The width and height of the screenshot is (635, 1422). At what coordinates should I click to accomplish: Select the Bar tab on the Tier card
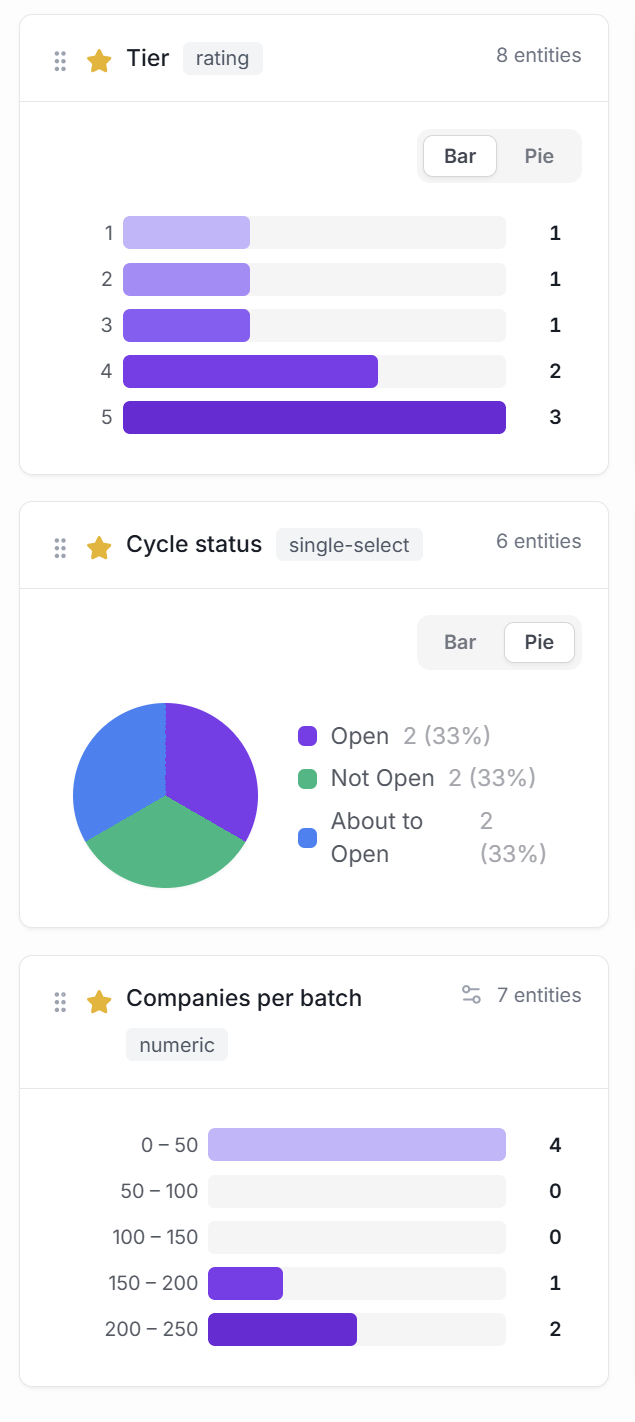[x=460, y=155]
